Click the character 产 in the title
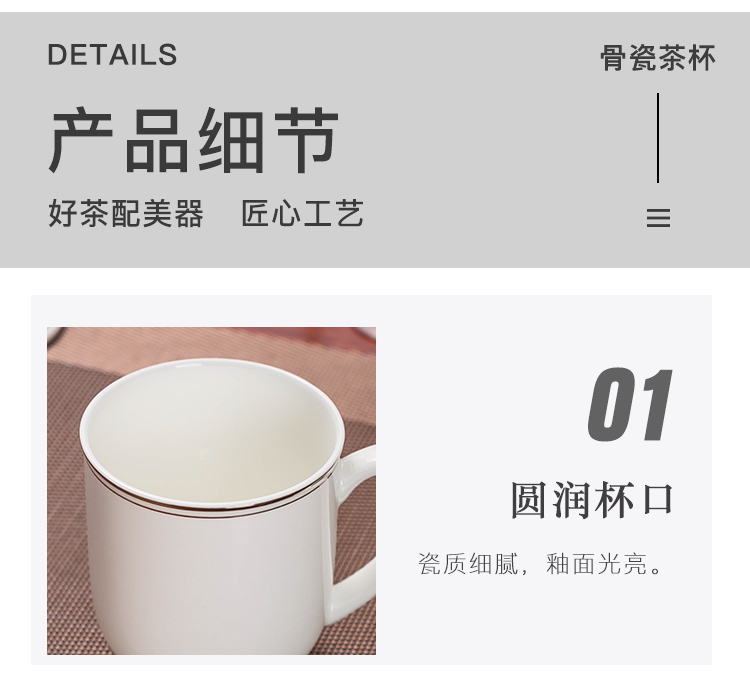 [x=81, y=140]
